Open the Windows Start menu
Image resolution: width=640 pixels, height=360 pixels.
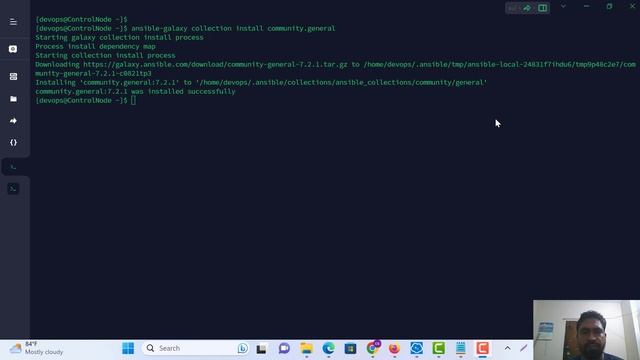click(x=128, y=348)
